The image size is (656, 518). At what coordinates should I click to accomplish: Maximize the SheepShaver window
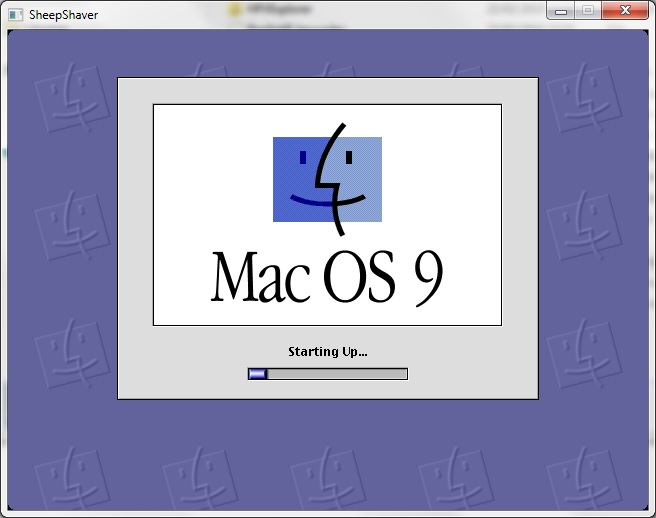click(588, 10)
